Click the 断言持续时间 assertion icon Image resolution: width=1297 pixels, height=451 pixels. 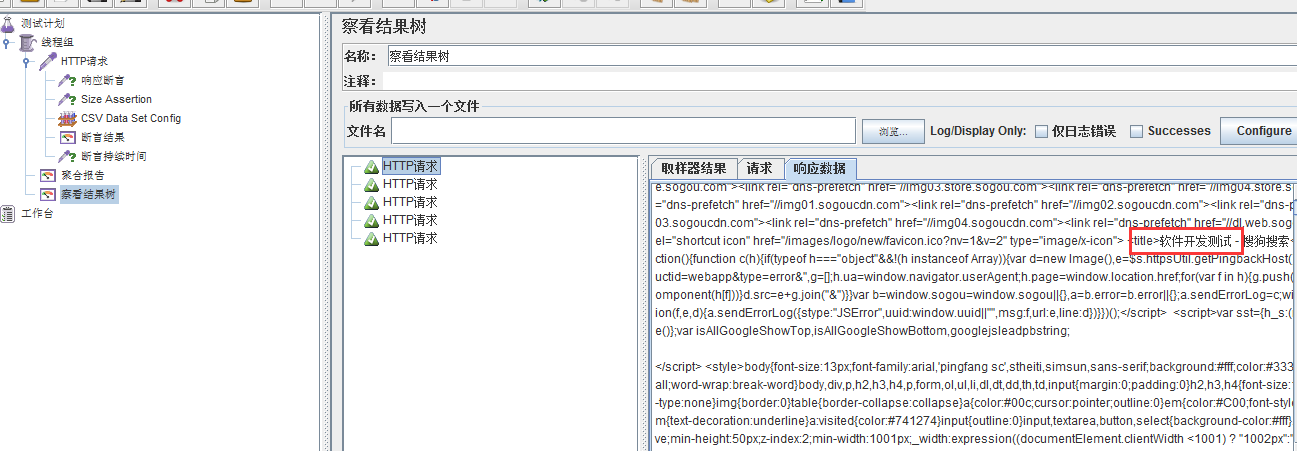coord(67,156)
